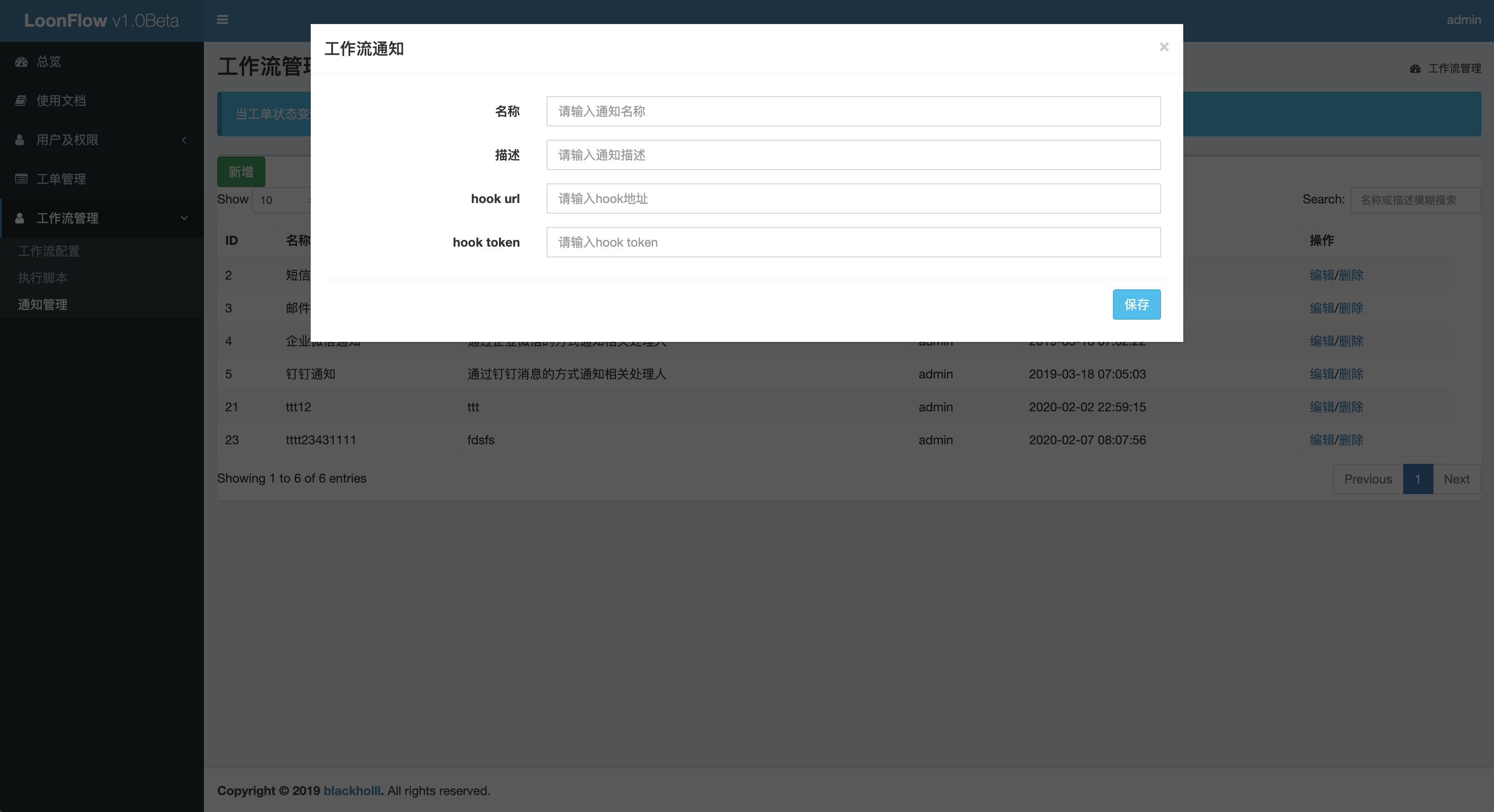The height and width of the screenshot is (812, 1494).
Task: Close the 工作流通知 dialog with the X
Action: coord(1163,47)
